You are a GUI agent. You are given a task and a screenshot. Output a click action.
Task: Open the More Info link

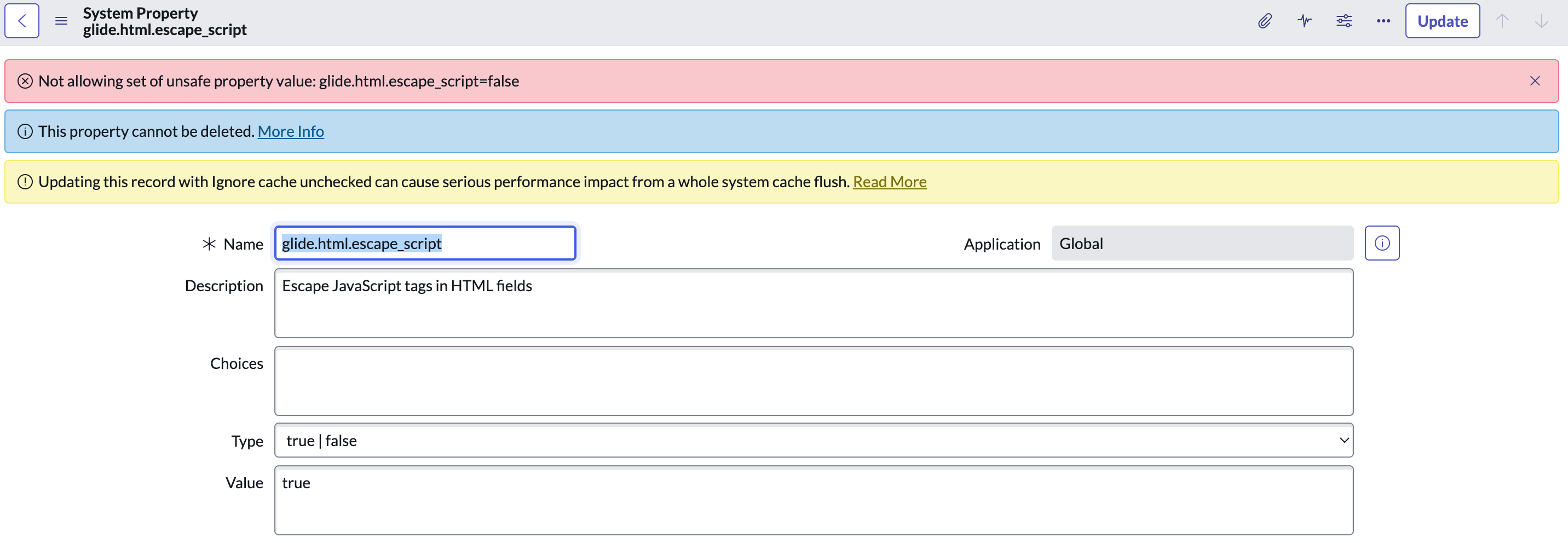290,131
